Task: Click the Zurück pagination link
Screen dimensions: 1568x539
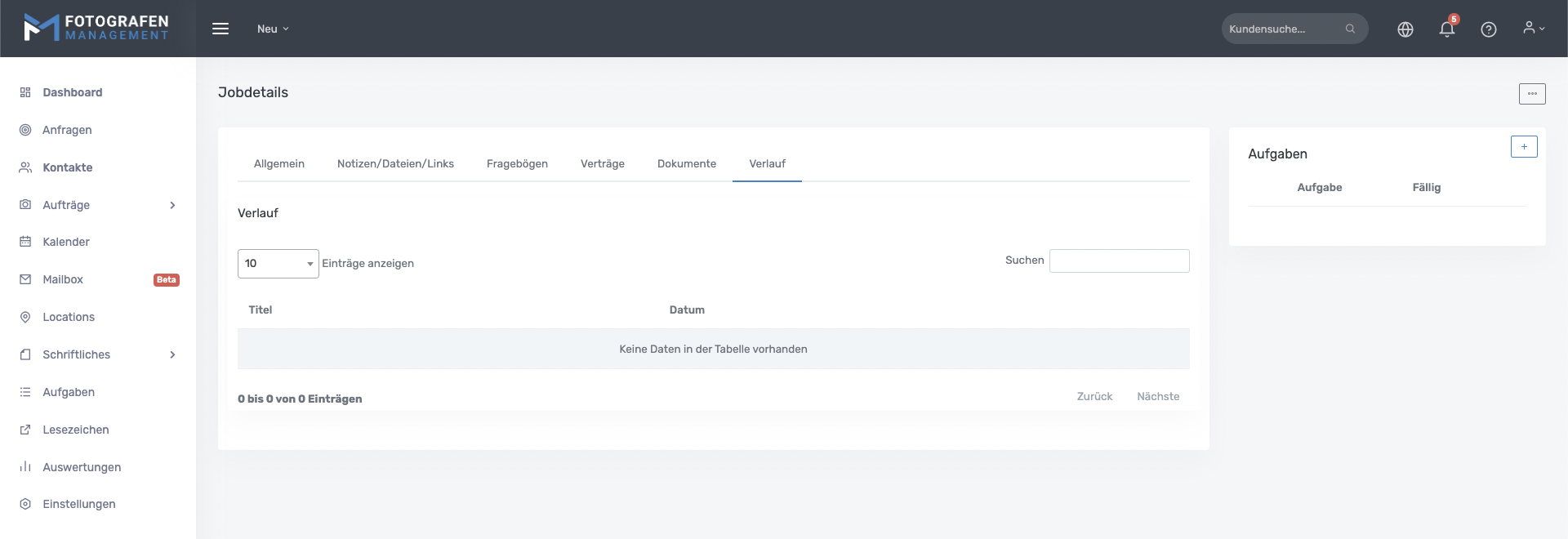Action: click(1094, 397)
